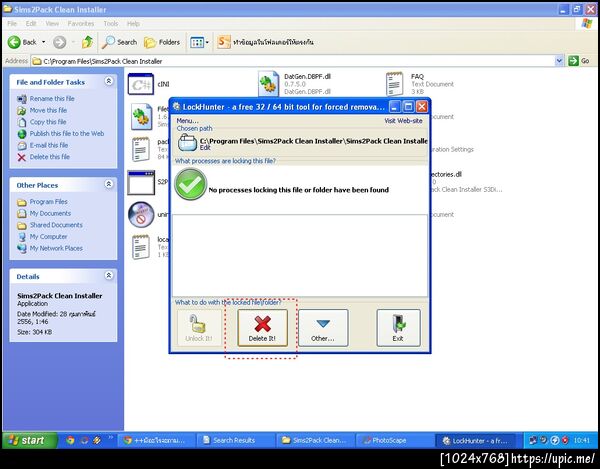
Task: Switch to PhotoScape taskbar item
Action: tap(395, 440)
